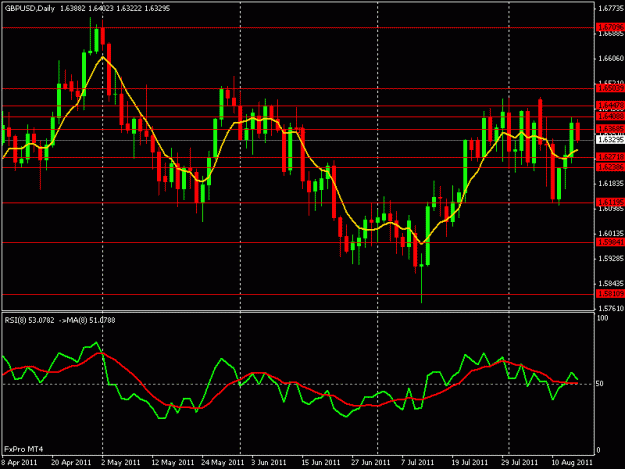Select the 1.62386 red price level label

[610, 167]
